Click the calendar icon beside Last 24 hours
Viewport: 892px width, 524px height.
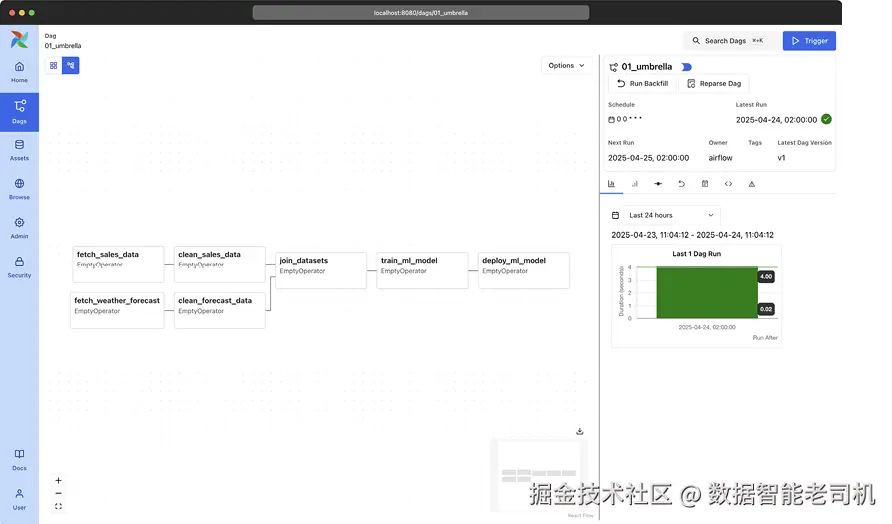point(615,215)
